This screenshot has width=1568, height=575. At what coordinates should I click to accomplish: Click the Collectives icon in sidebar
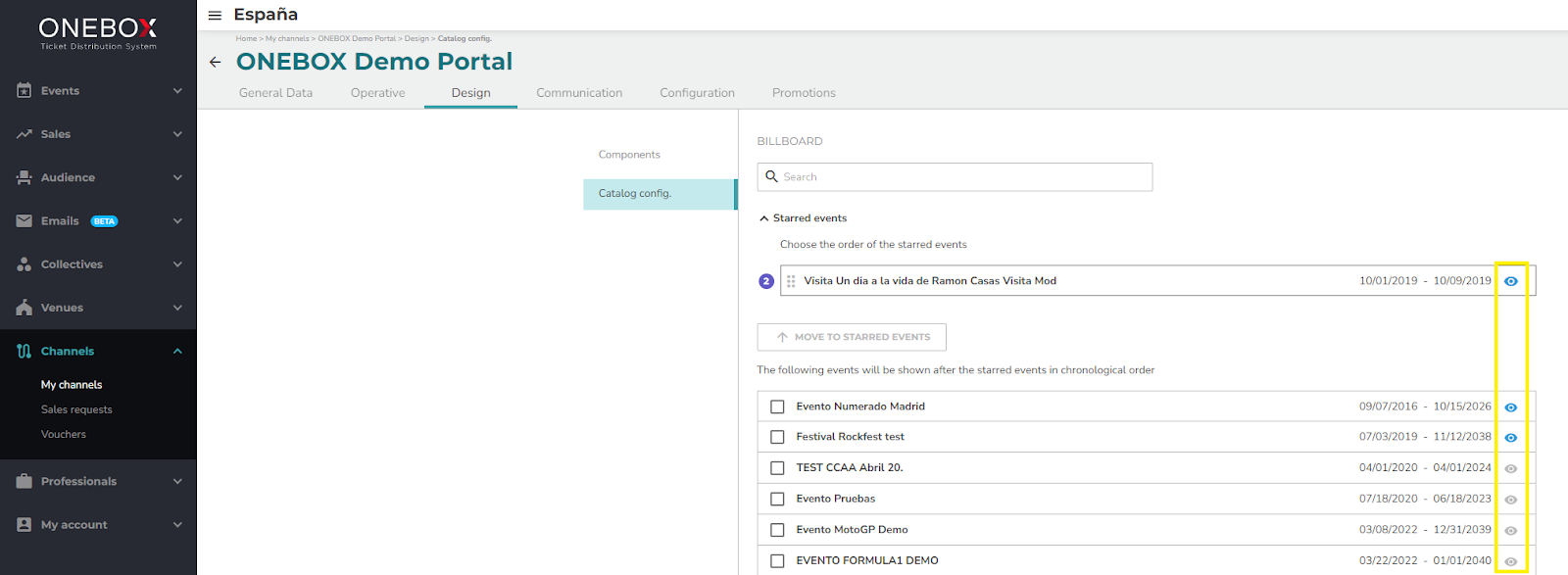[x=24, y=264]
